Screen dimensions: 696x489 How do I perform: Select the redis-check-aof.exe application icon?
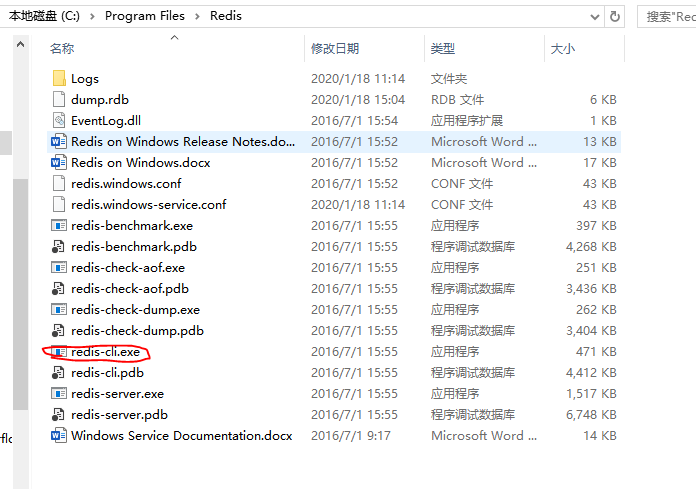click(59, 268)
